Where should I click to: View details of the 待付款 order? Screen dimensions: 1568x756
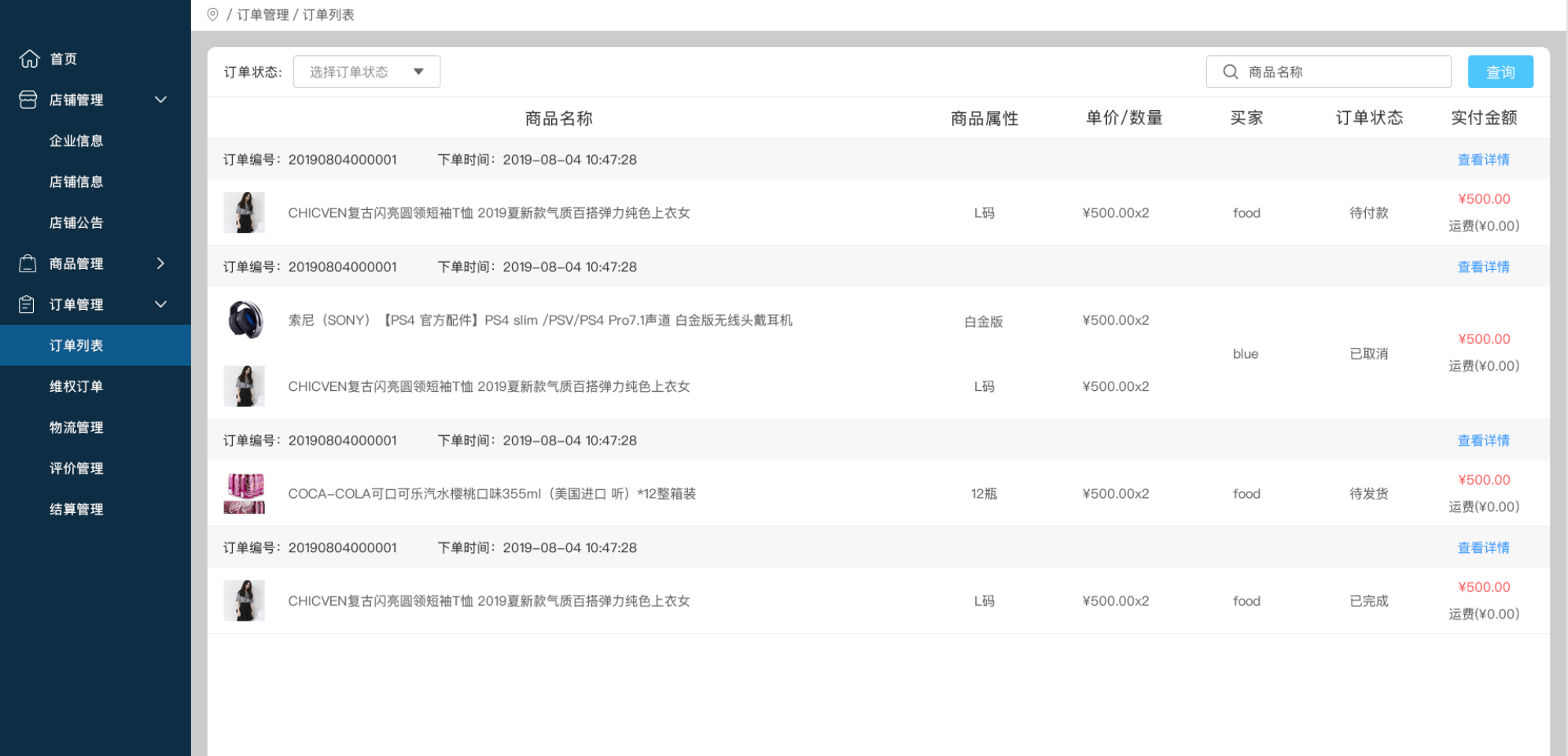(1483, 160)
